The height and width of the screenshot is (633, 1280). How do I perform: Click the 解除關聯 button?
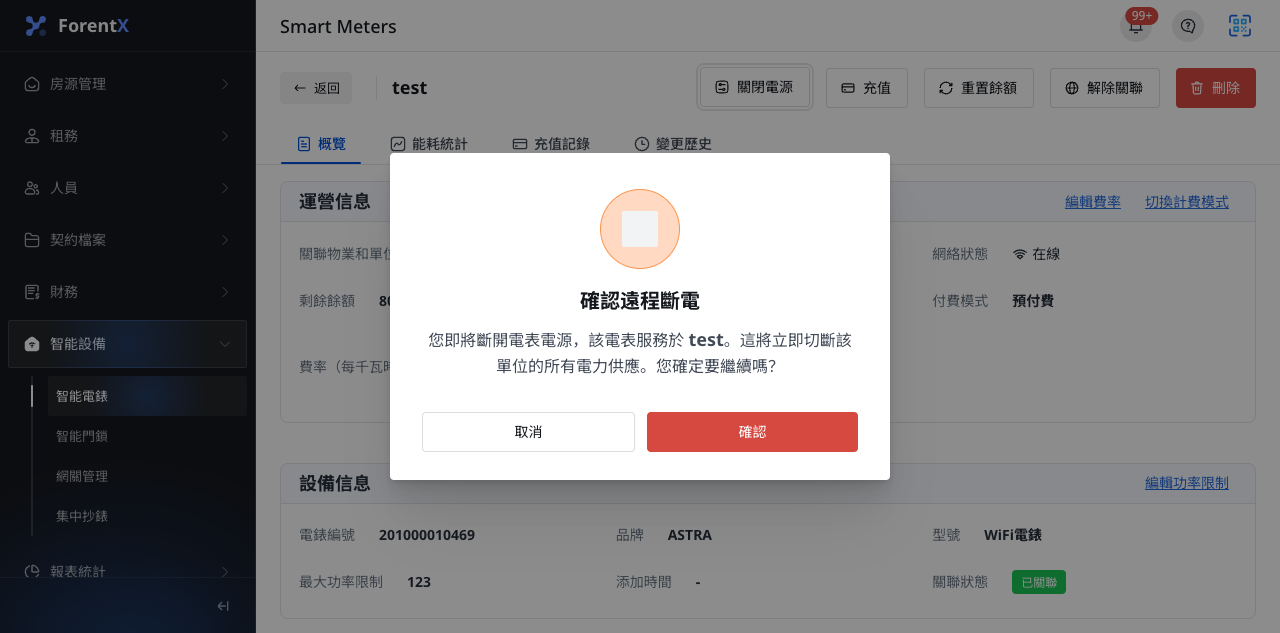(x=1105, y=88)
